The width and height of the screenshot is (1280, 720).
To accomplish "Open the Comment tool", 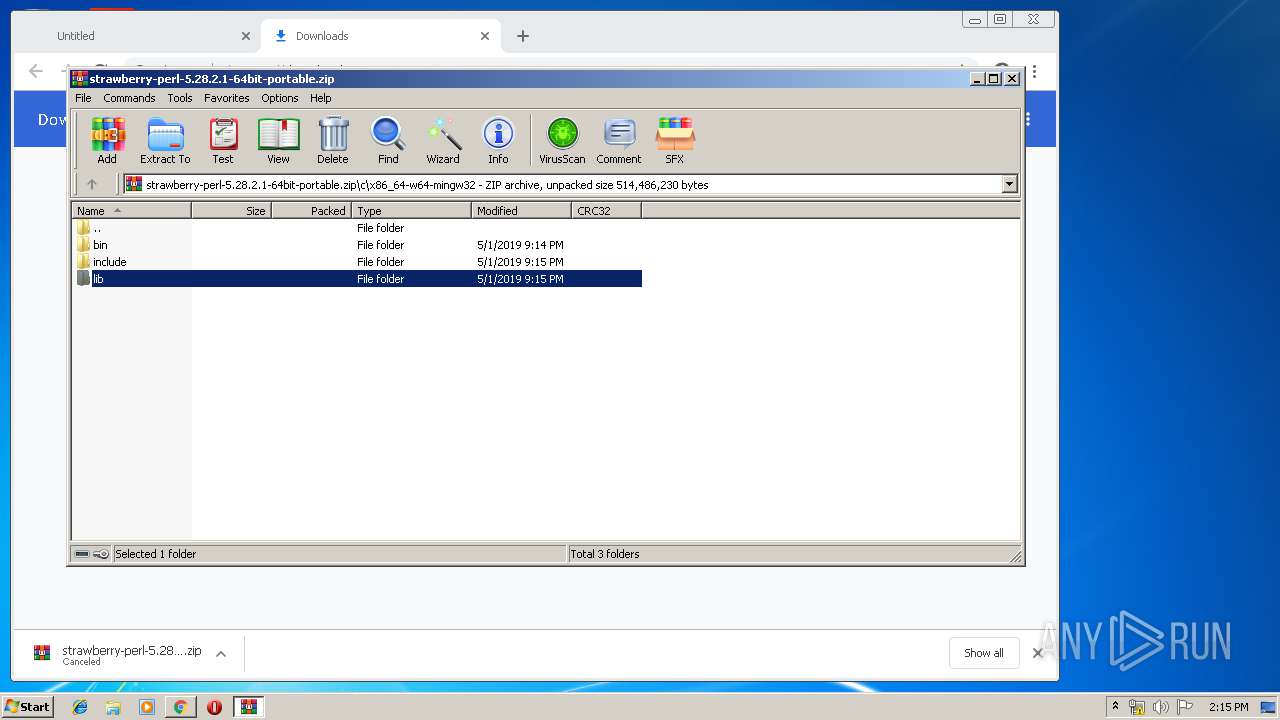I will 619,140.
